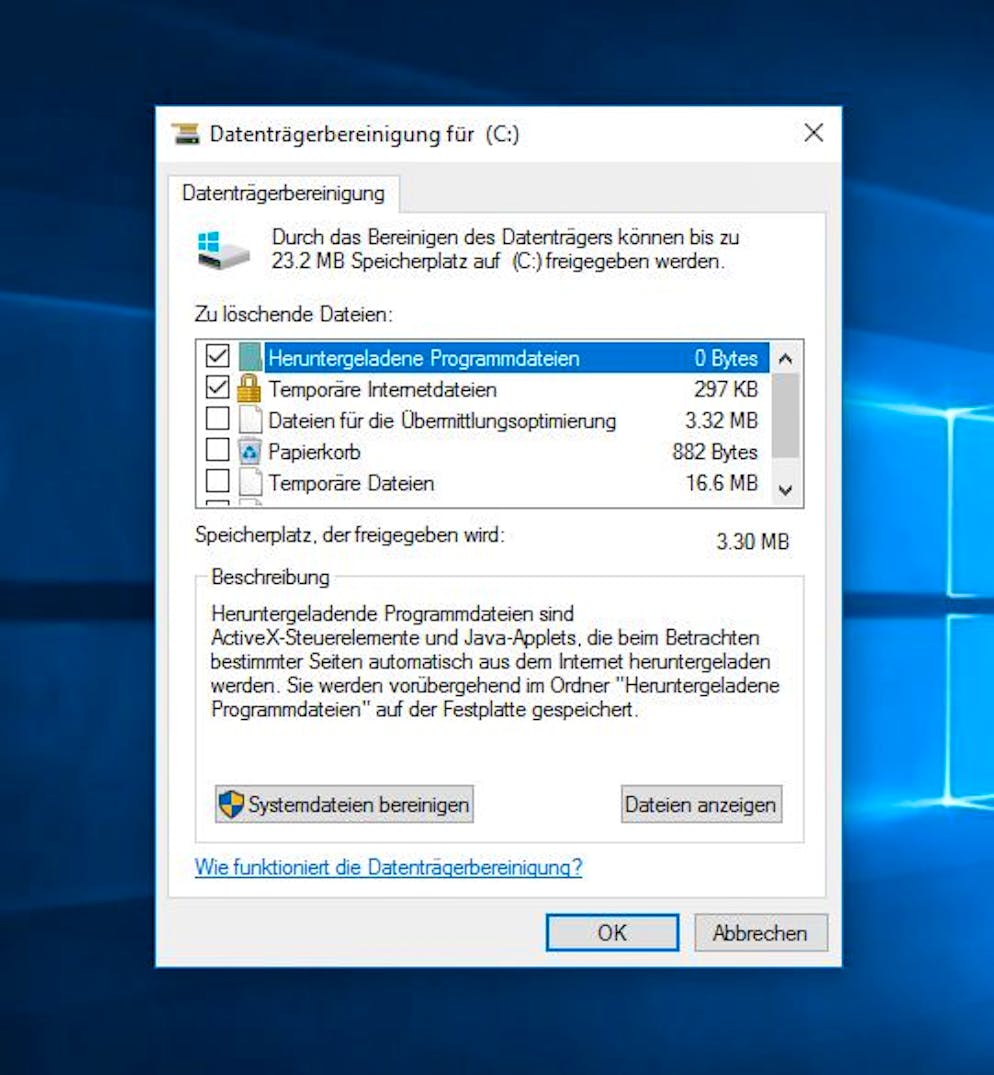This screenshot has width=994, height=1075.
Task: Click the Systemdateien bereinigen button
Action: click(x=344, y=803)
